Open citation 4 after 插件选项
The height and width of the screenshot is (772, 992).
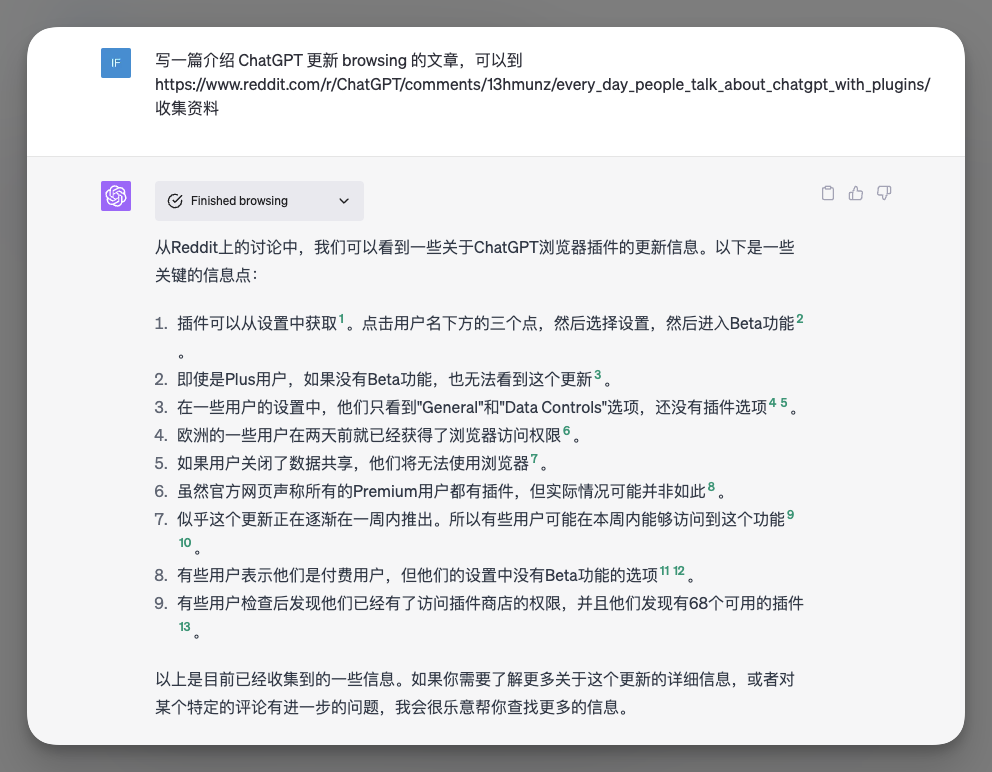772,403
